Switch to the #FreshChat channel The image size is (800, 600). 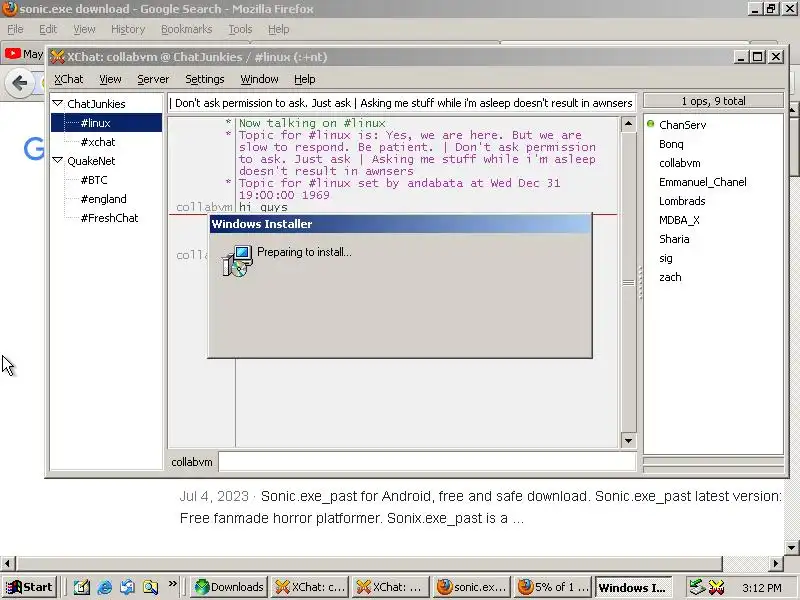click(109, 218)
